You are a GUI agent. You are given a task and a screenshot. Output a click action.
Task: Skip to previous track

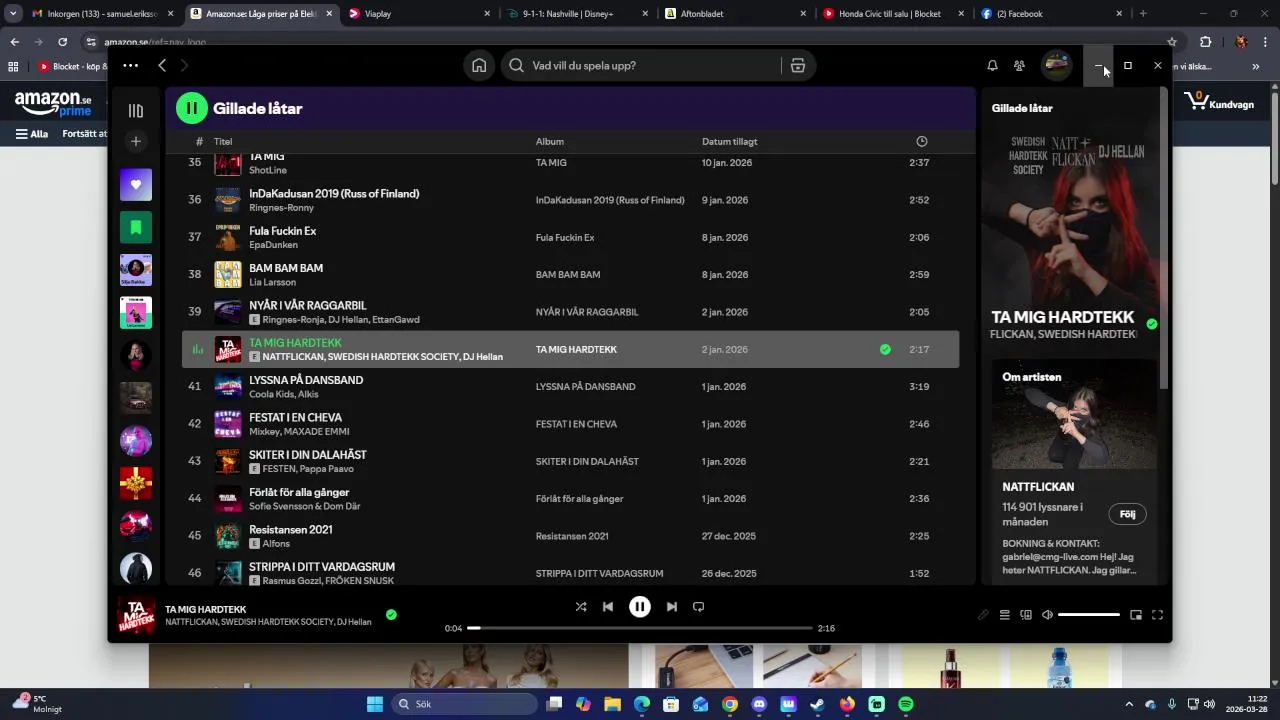click(x=608, y=606)
